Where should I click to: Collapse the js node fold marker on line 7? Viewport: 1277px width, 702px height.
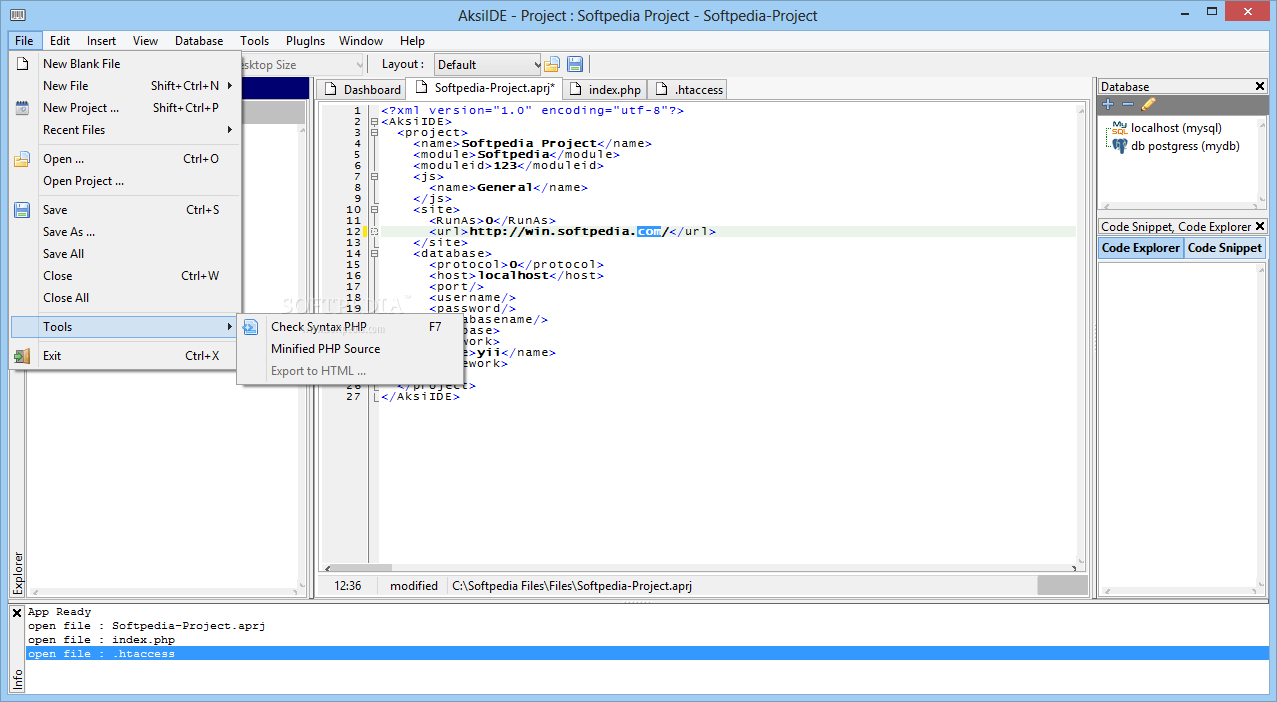click(374, 177)
